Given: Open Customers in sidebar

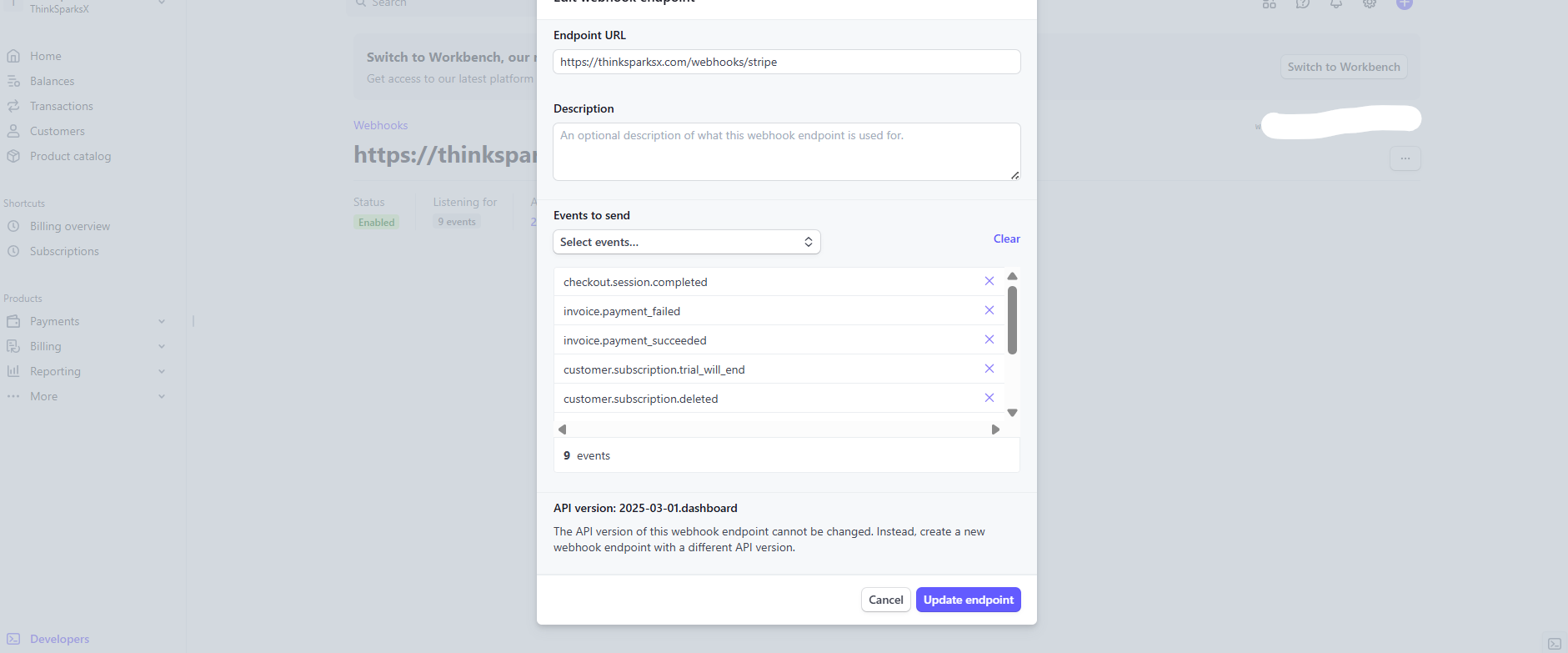Looking at the screenshot, I should pyautogui.click(x=58, y=131).
